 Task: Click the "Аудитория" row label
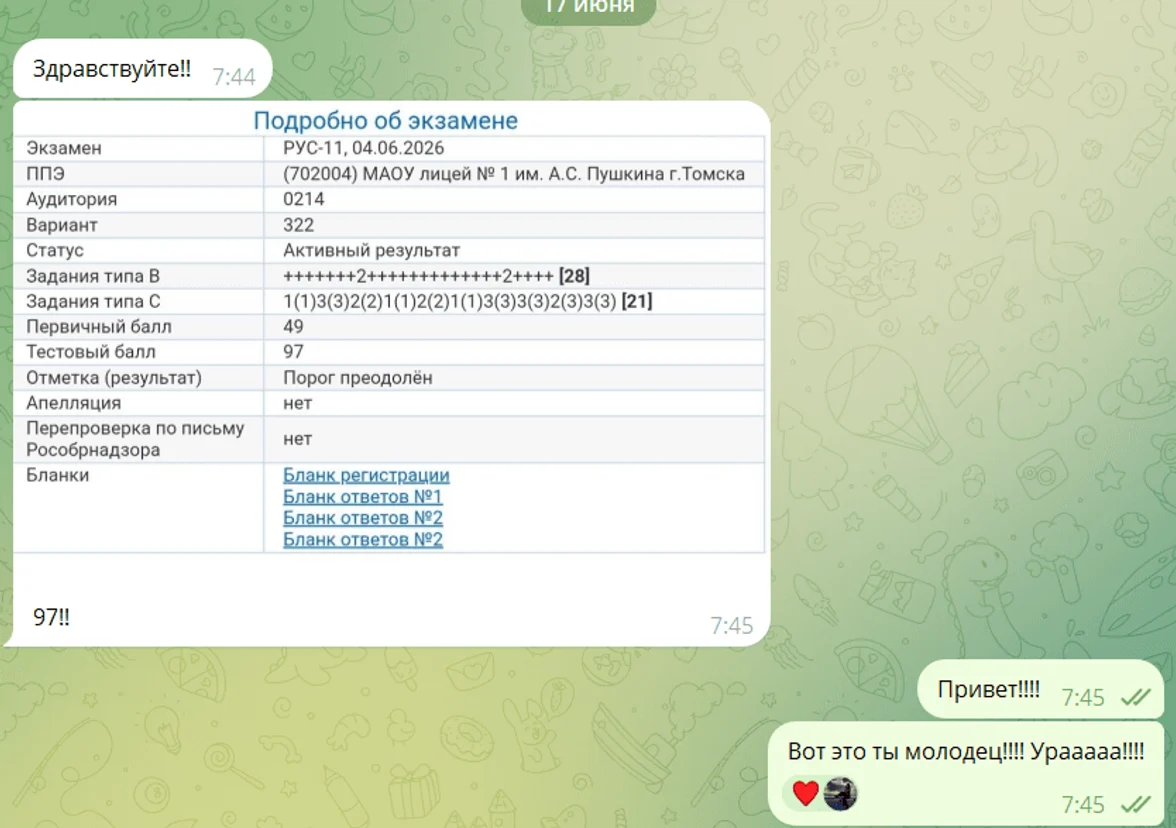point(72,200)
